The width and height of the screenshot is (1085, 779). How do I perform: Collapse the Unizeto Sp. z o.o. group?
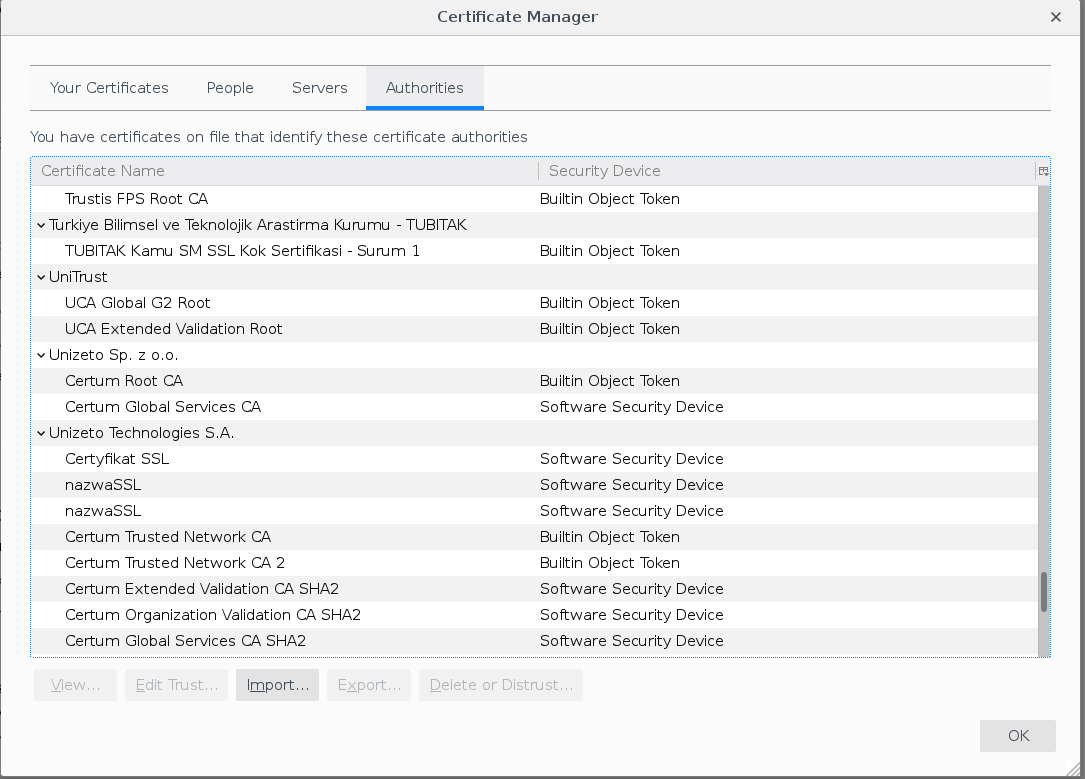pos(41,355)
